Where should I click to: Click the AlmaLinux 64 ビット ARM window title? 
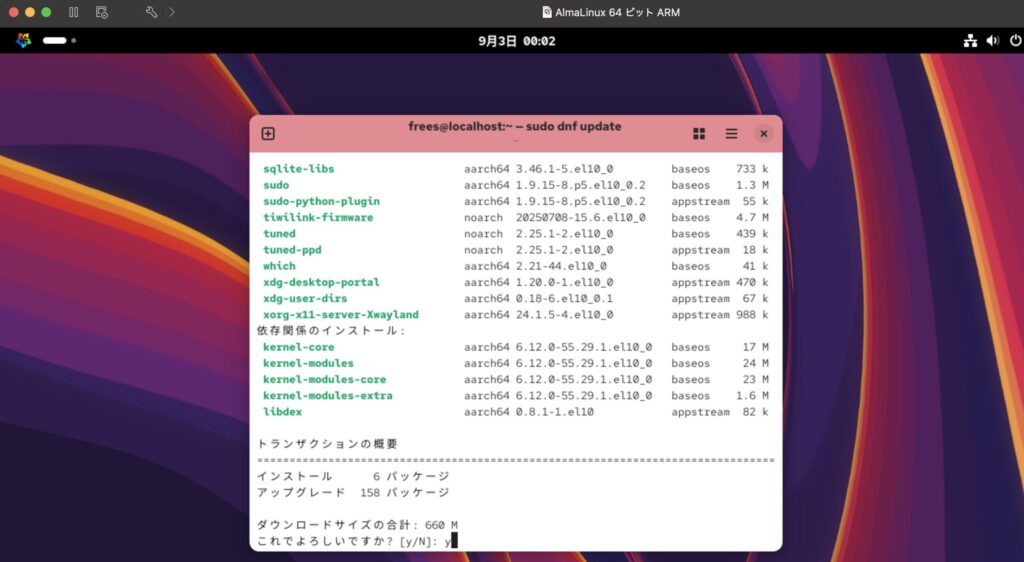click(611, 12)
